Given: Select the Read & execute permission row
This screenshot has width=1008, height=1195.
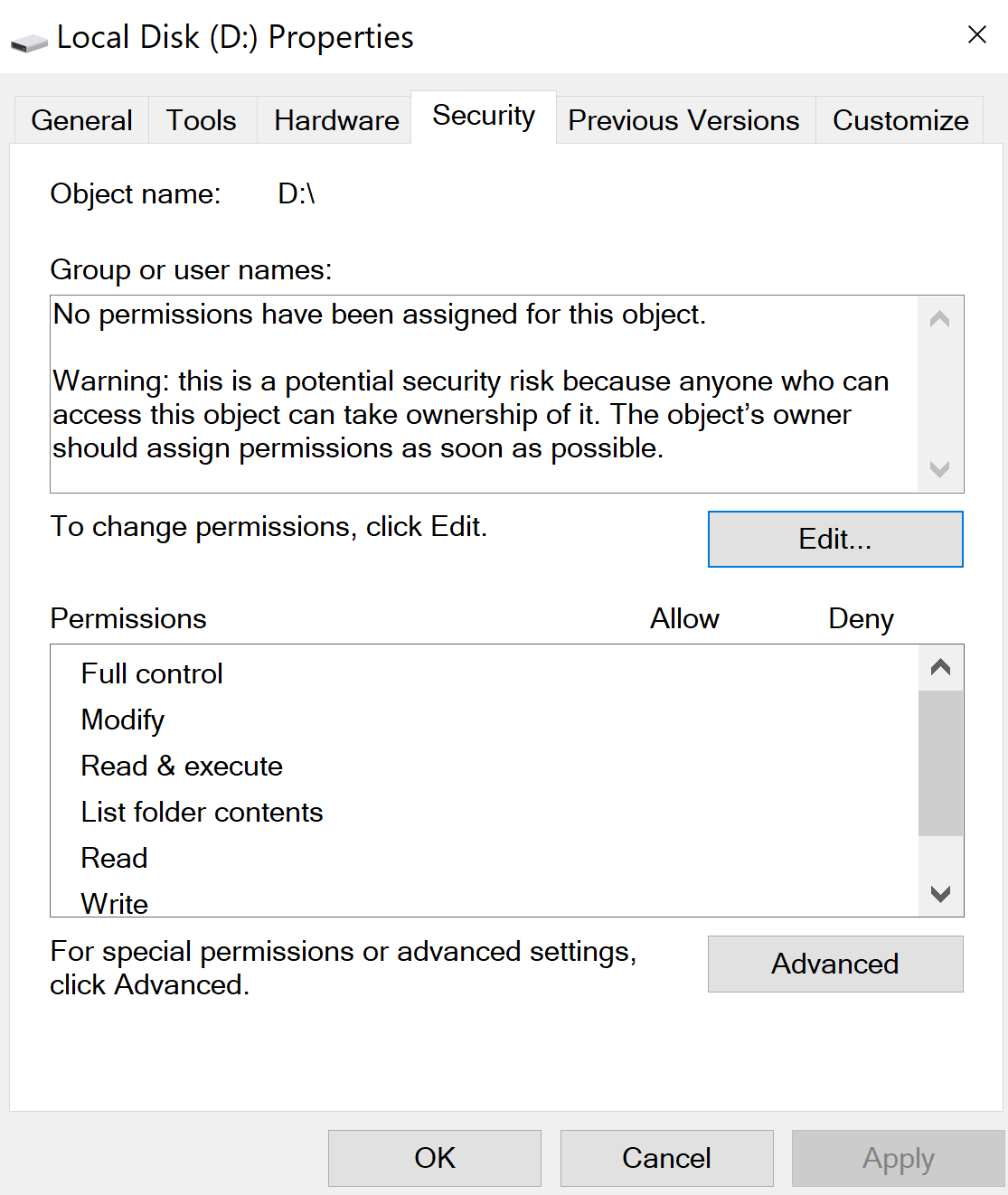Looking at the screenshot, I should tap(182, 766).
